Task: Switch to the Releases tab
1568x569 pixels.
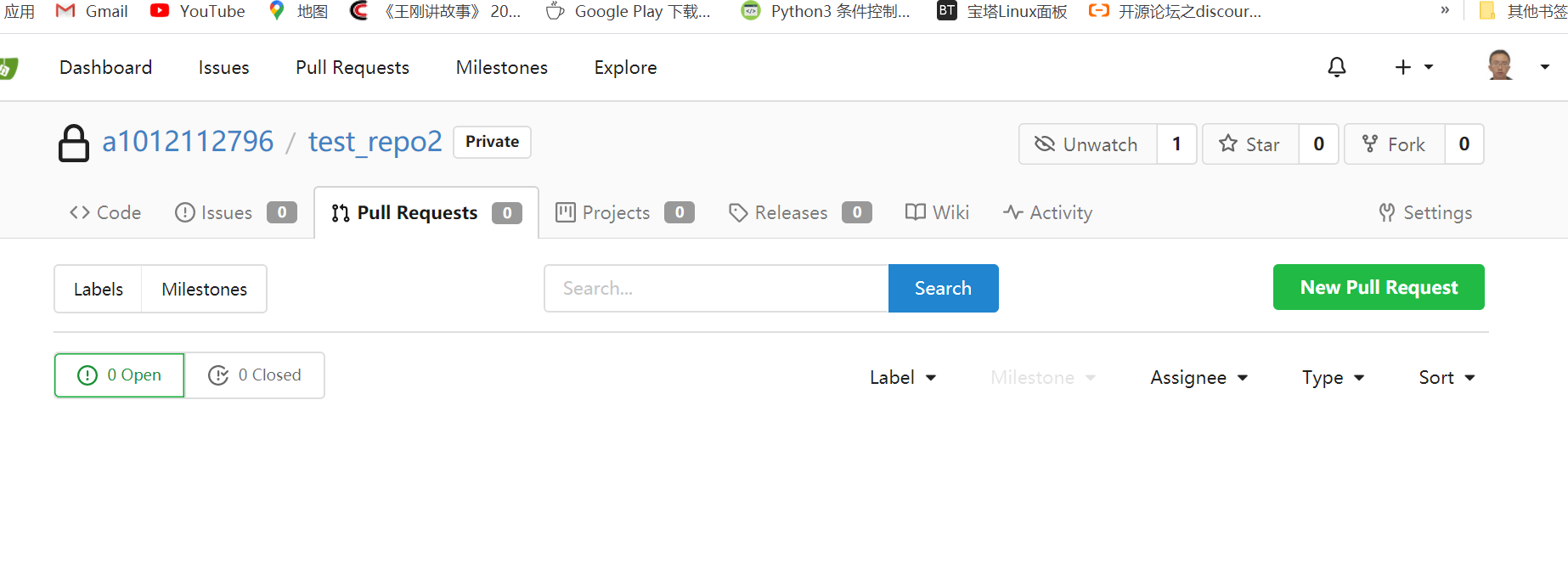Action: pos(800,212)
